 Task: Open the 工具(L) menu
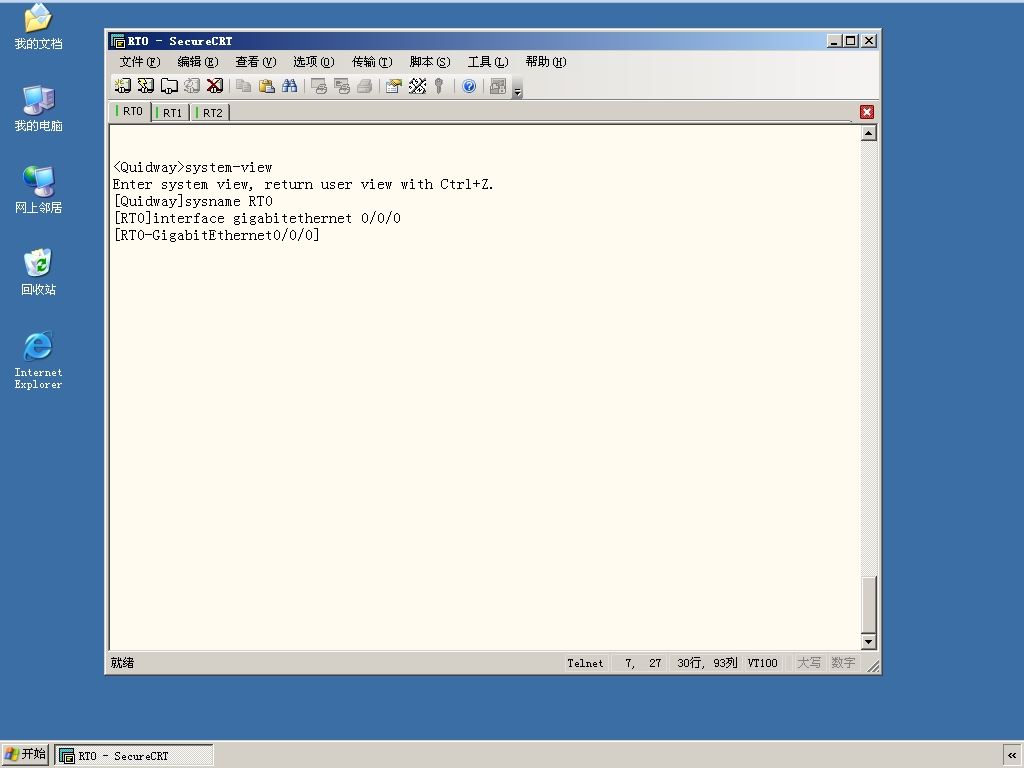488,61
